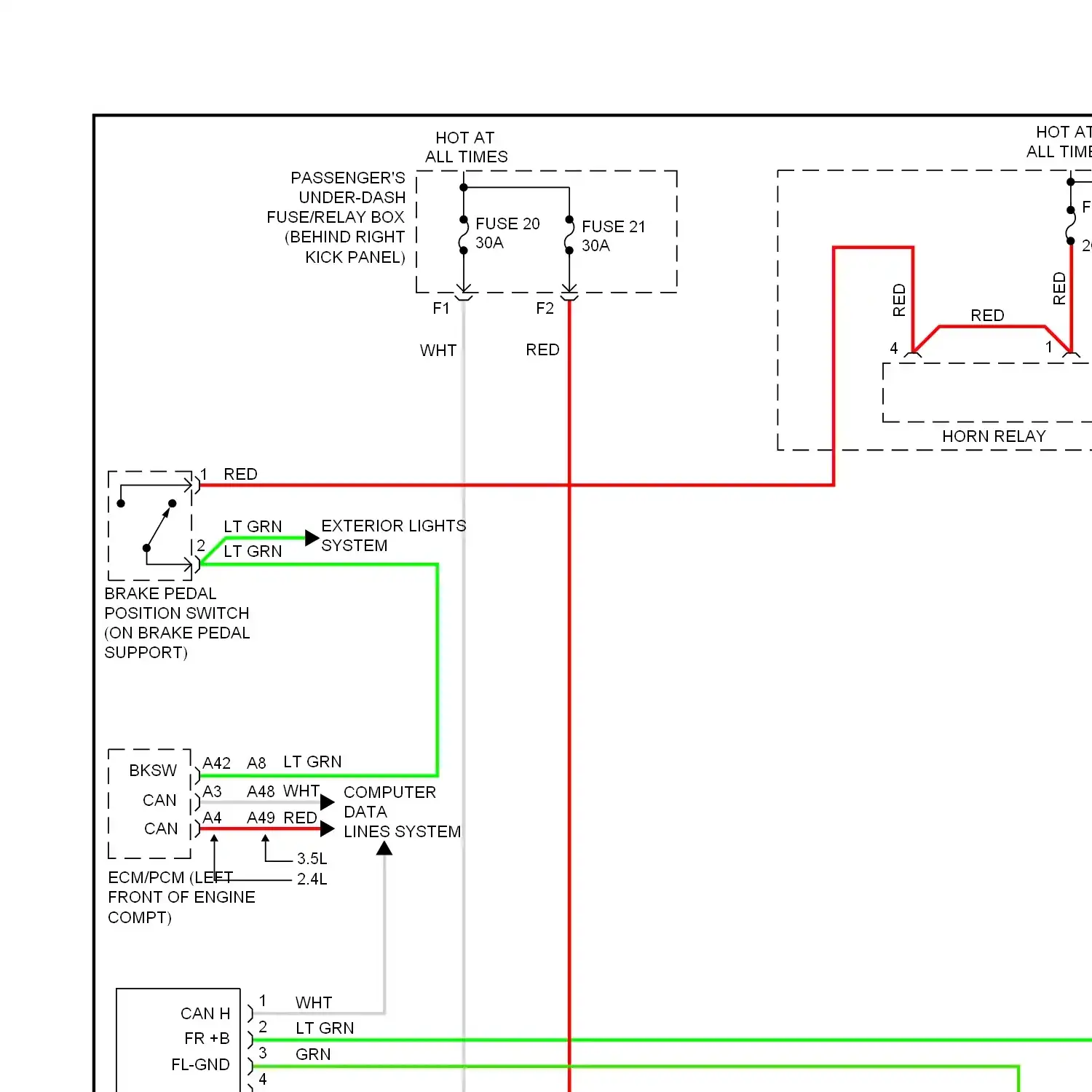
Task: Click the A8 pin label
Action: pos(256,763)
